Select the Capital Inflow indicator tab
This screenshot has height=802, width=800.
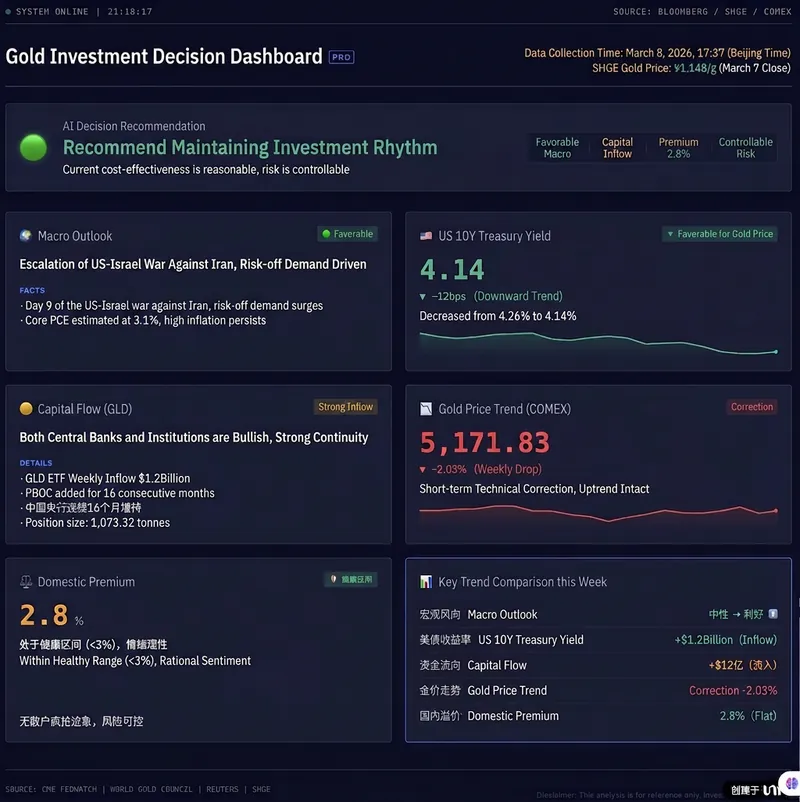point(617,148)
